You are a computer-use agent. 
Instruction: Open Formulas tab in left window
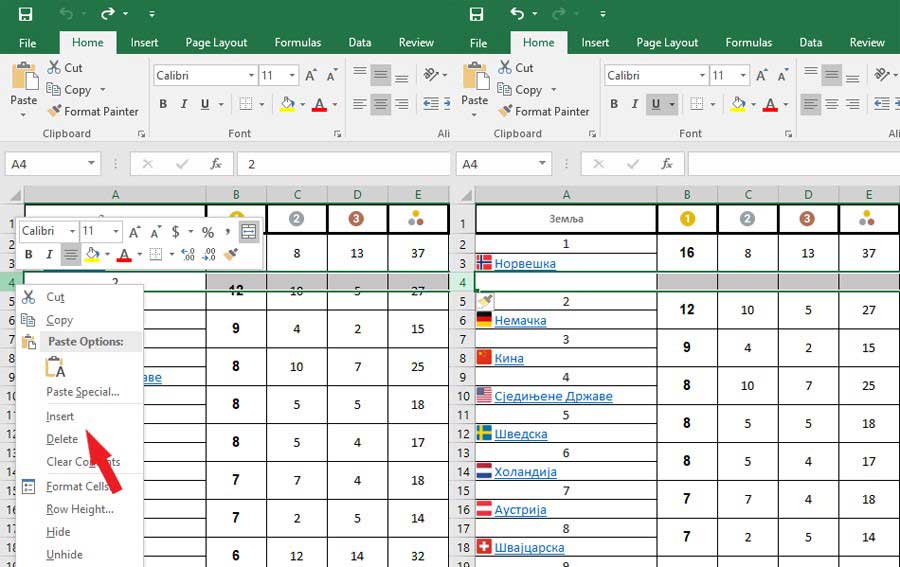(298, 42)
